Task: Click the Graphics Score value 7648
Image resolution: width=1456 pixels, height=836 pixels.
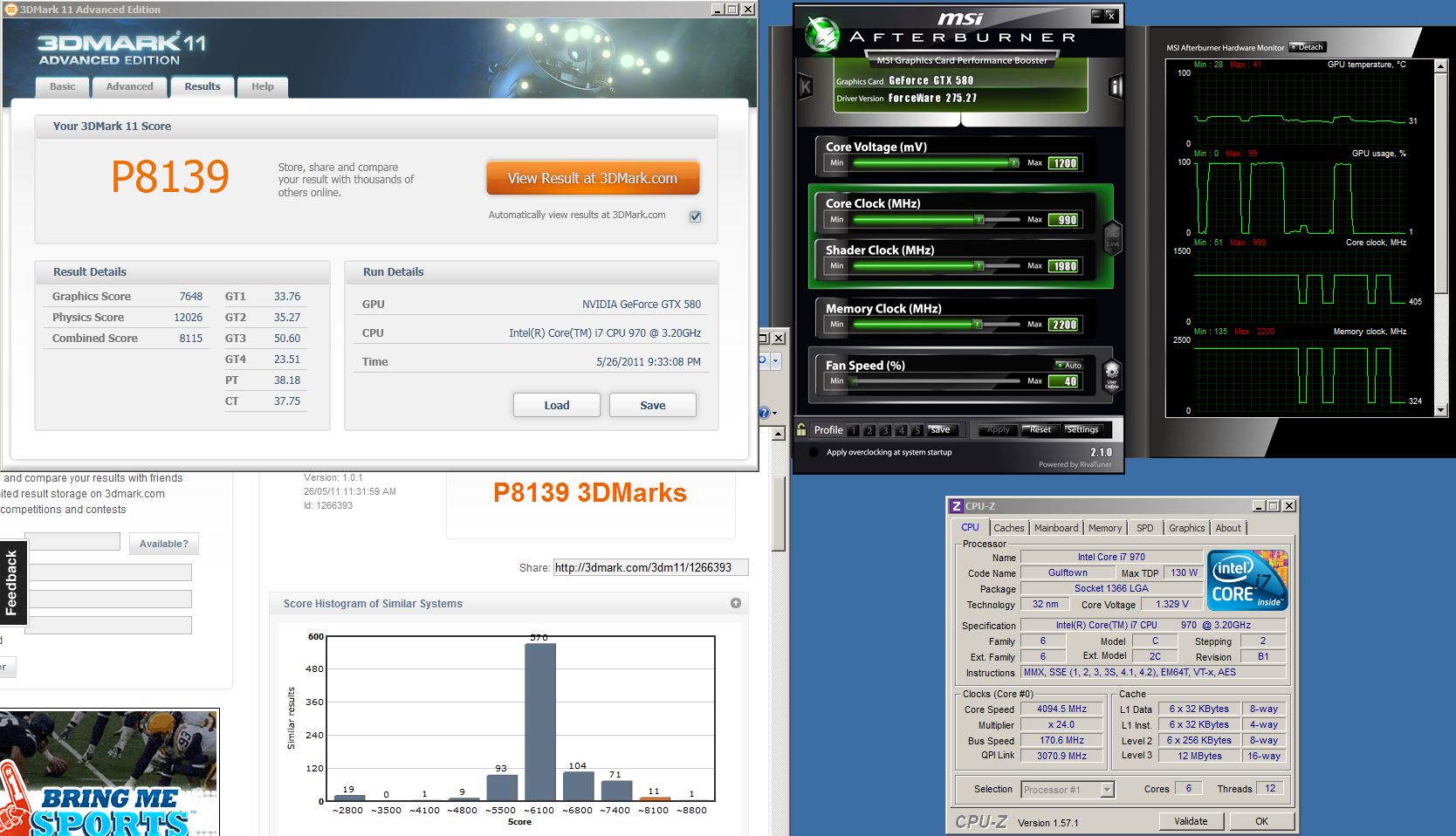Action: (190, 297)
